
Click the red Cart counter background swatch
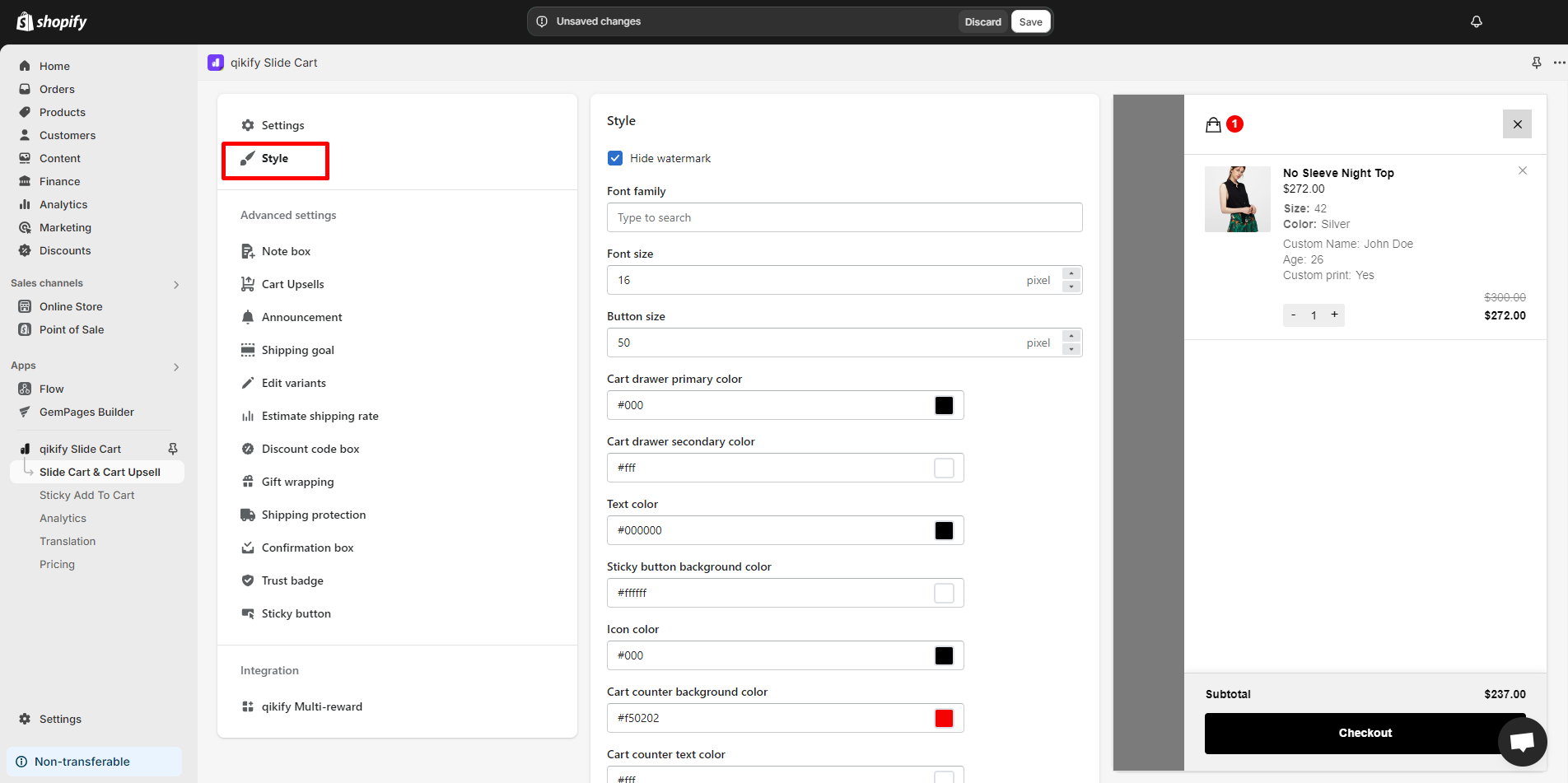click(944, 718)
